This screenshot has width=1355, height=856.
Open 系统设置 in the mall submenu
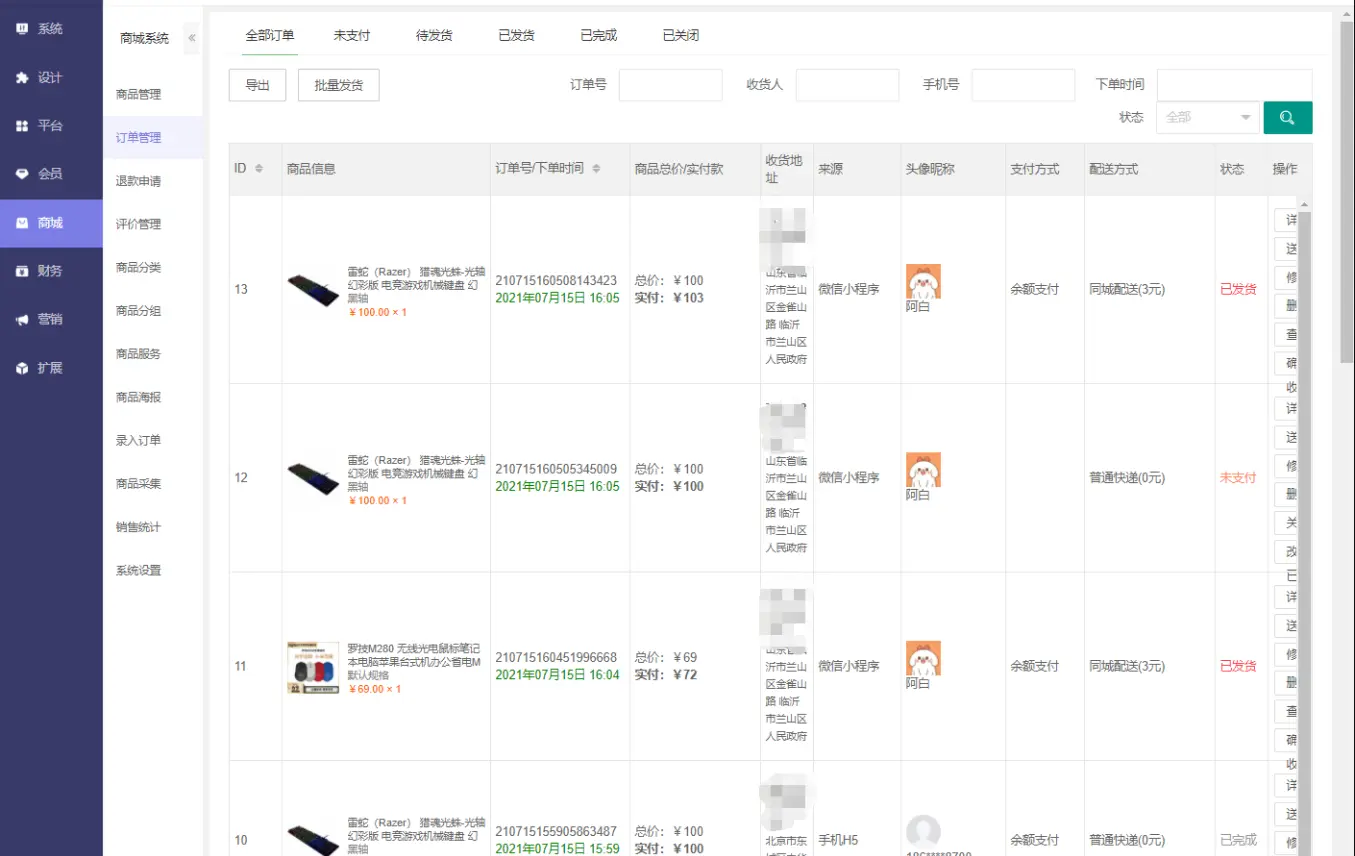pos(138,571)
